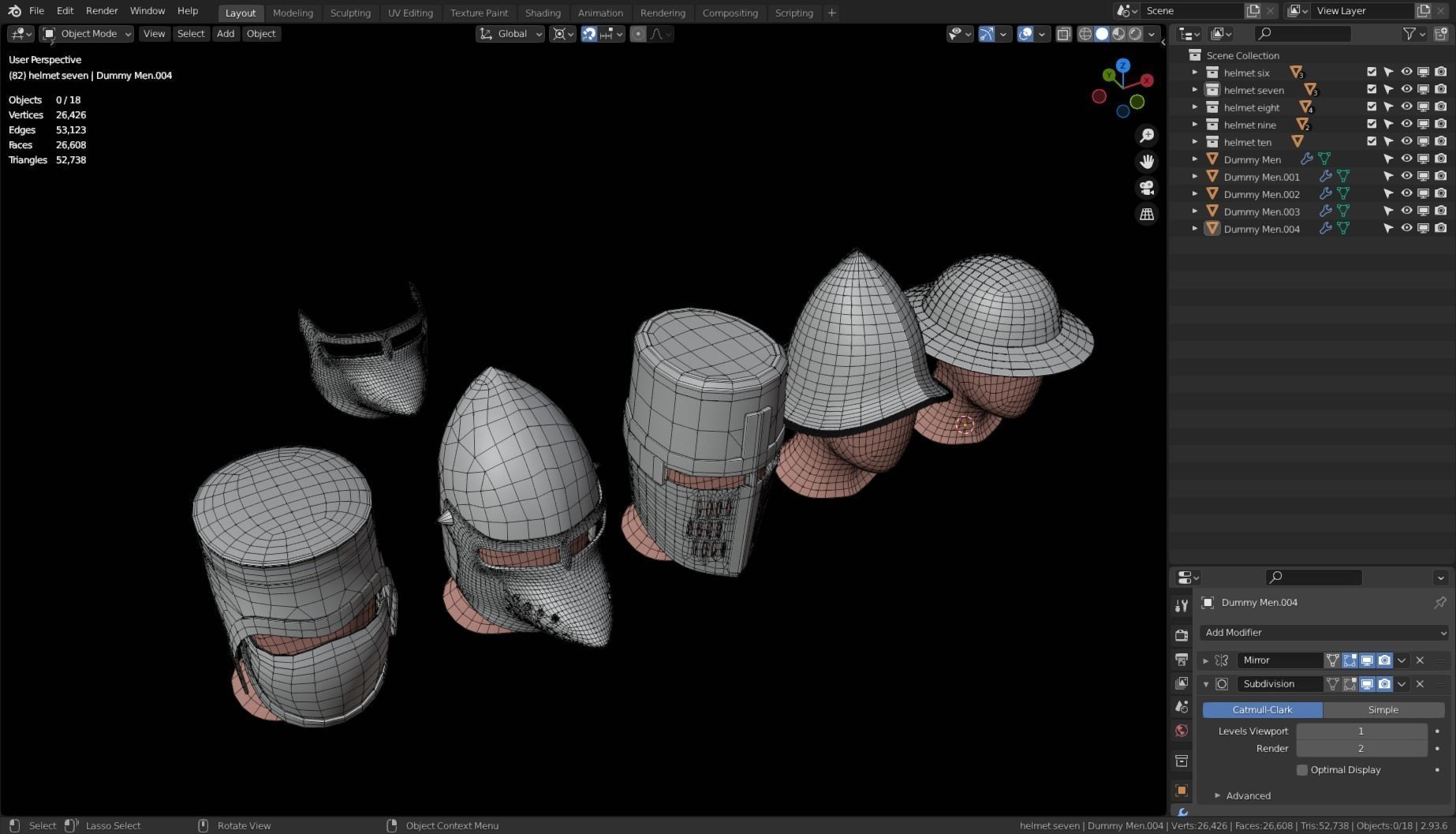Open Render properties tab icon
1456x834 pixels.
pyautogui.click(x=1182, y=634)
